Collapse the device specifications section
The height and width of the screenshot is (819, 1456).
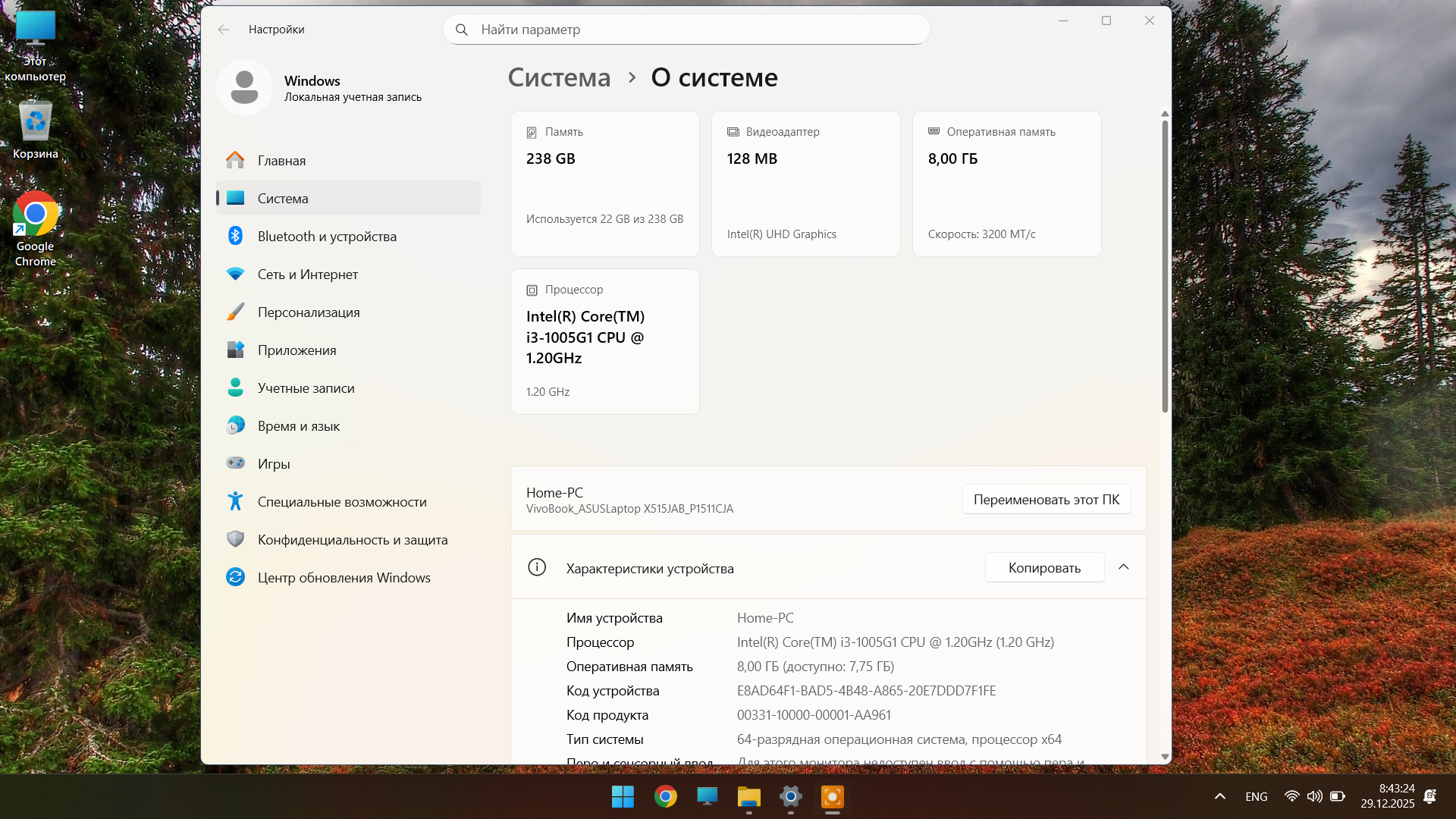pos(1124,567)
